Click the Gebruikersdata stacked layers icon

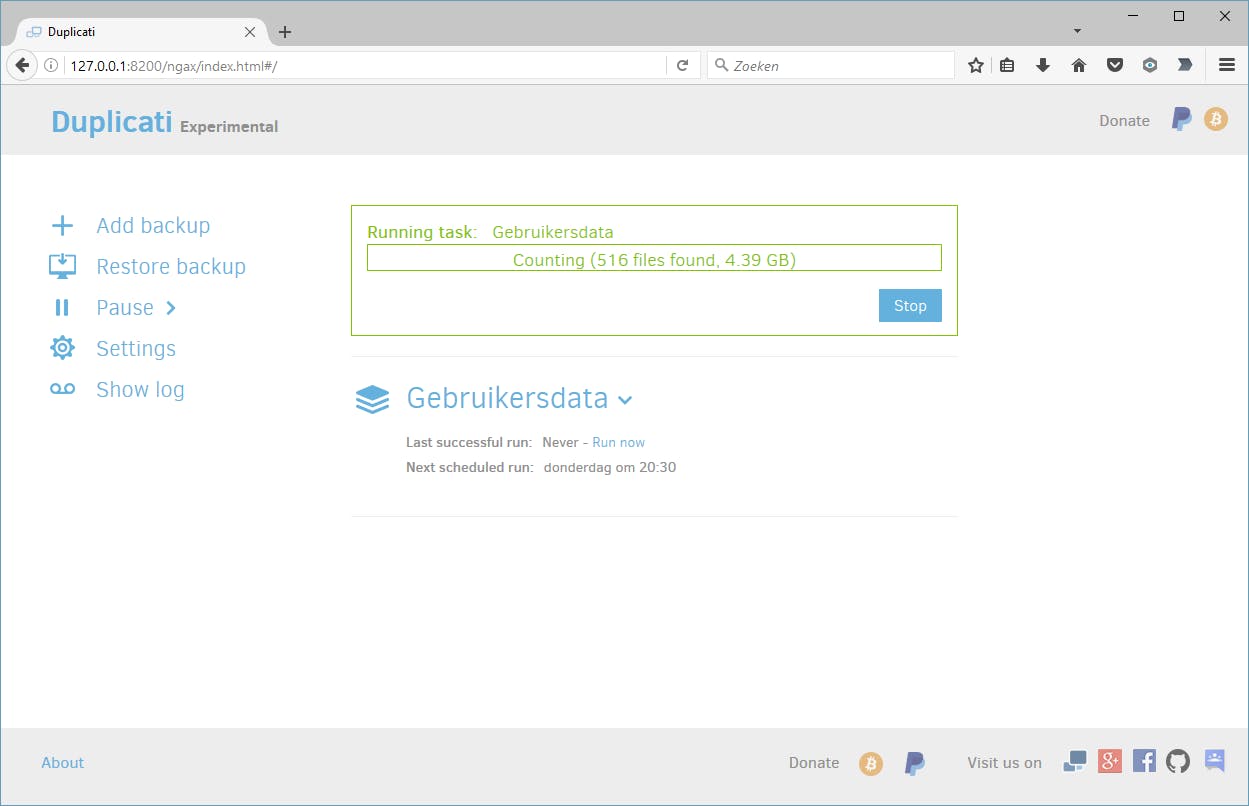coord(372,399)
